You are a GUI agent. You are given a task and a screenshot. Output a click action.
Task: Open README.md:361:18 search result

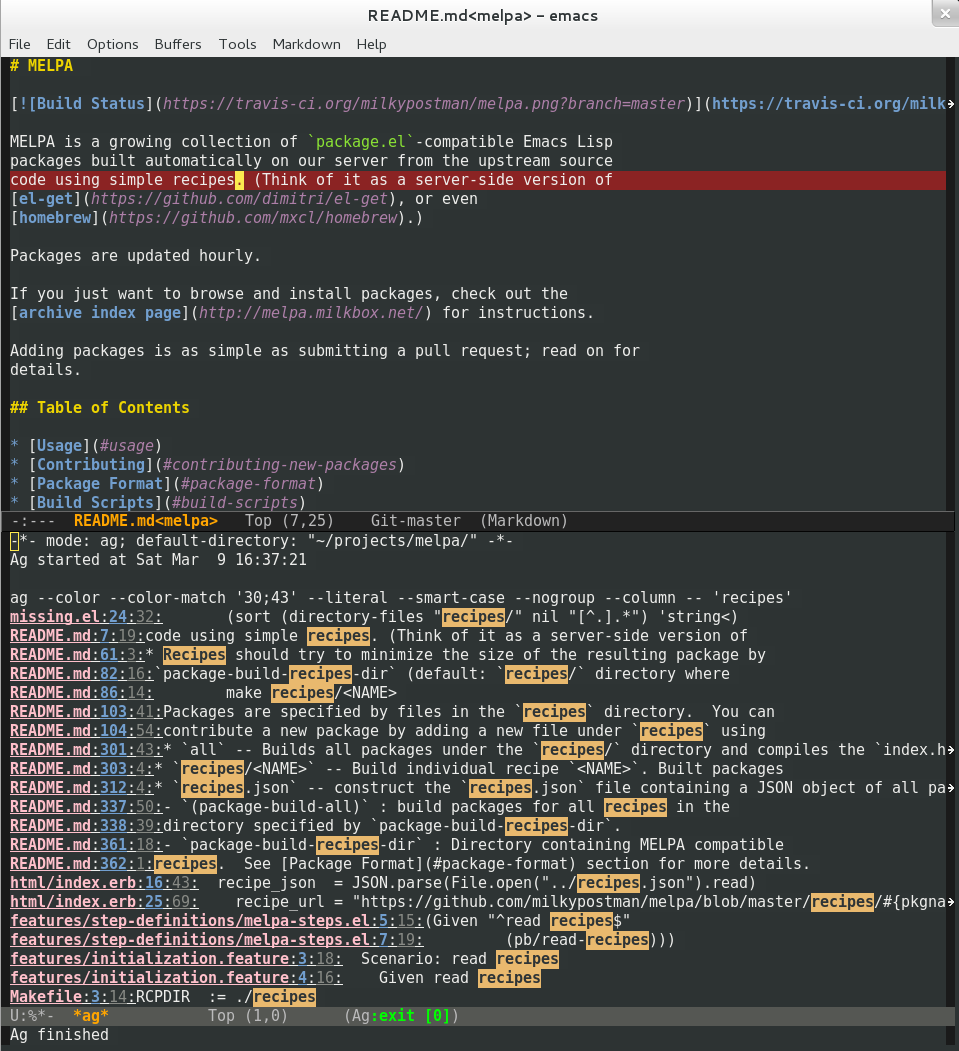(86, 845)
